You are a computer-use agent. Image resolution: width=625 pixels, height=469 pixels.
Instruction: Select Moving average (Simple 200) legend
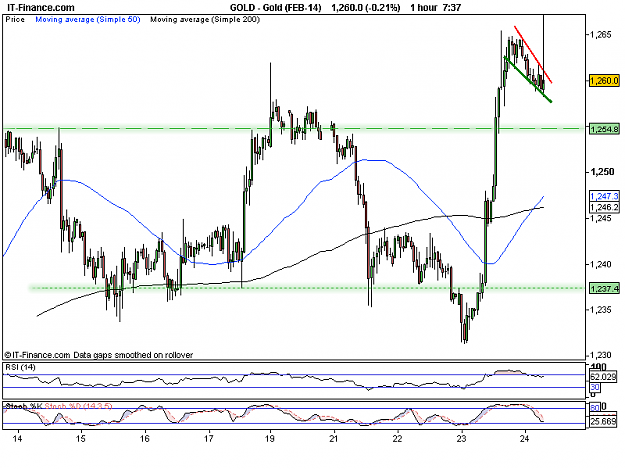[x=205, y=19]
